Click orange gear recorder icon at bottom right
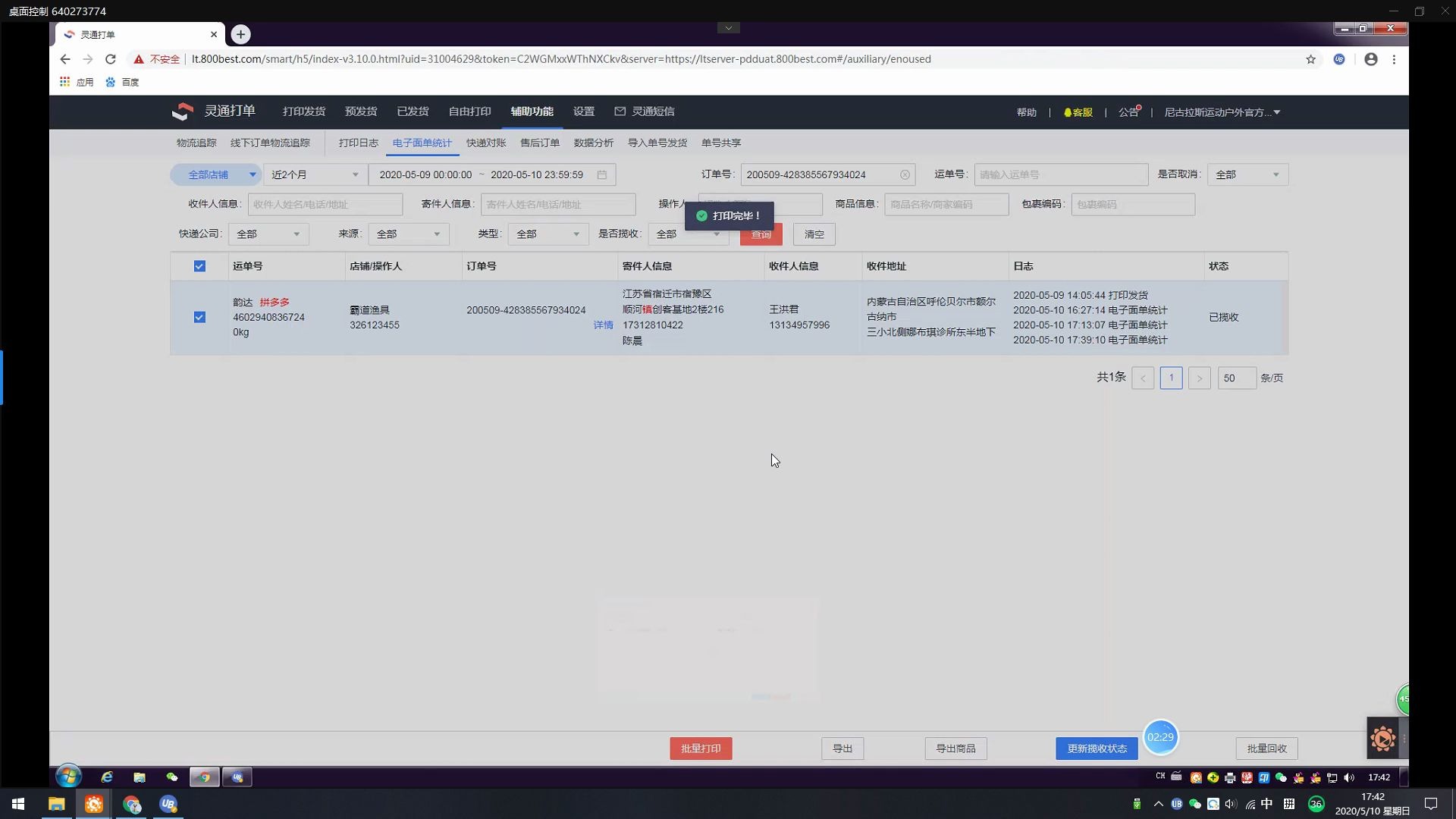 [1382, 738]
